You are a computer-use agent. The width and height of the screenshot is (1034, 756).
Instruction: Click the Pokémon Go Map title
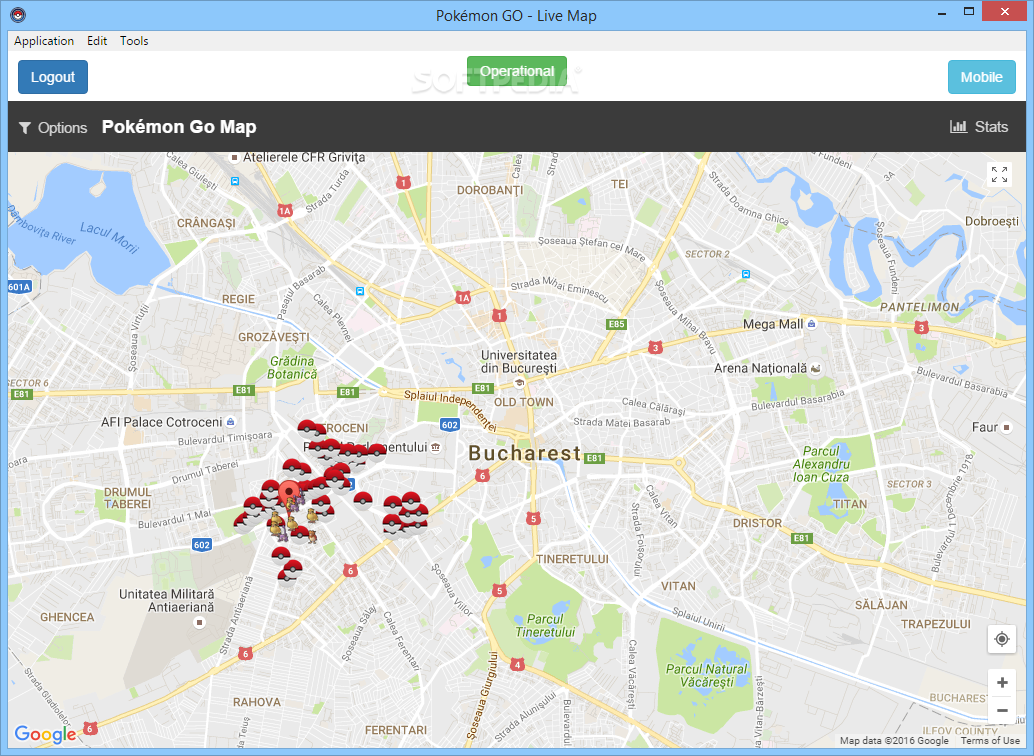tap(179, 127)
